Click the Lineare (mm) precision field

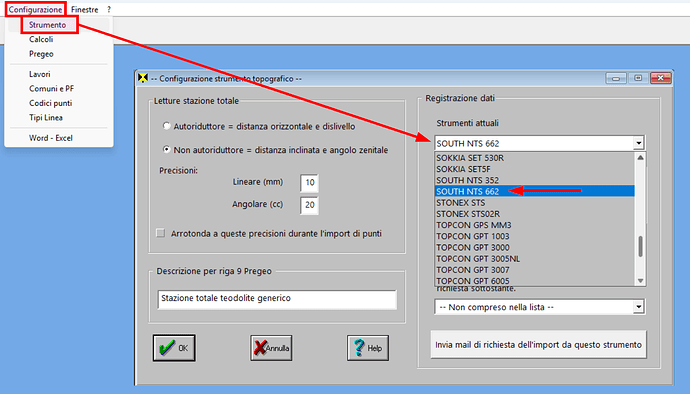[309, 183]
